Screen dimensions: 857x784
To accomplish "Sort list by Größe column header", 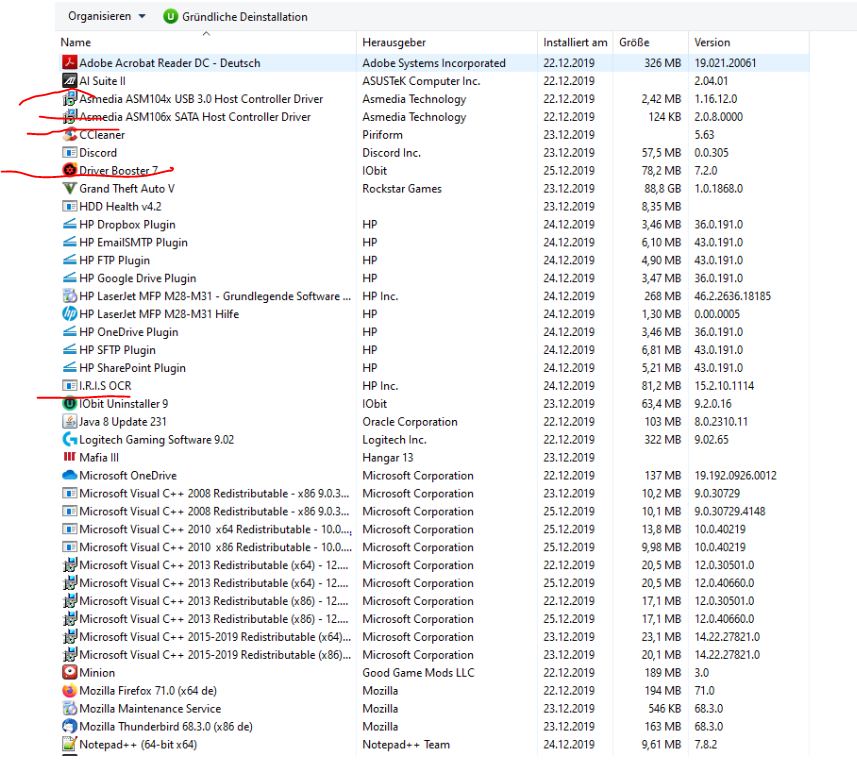I will tap(634, 43).
